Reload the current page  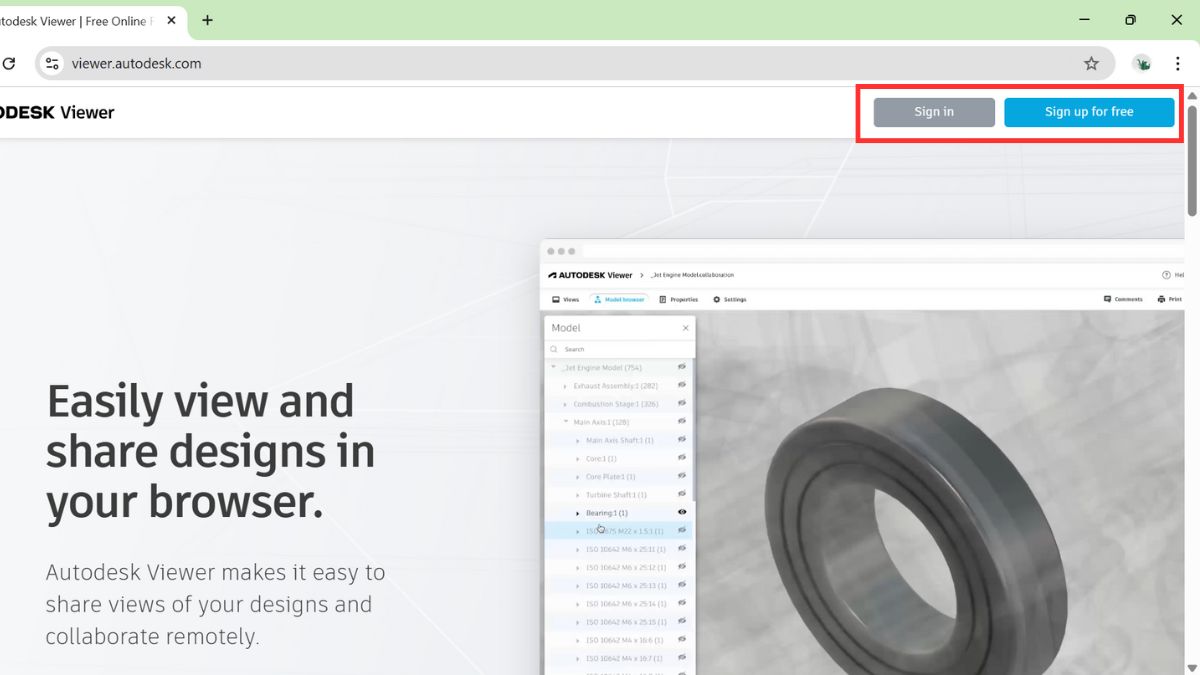[x=9, y=63]
